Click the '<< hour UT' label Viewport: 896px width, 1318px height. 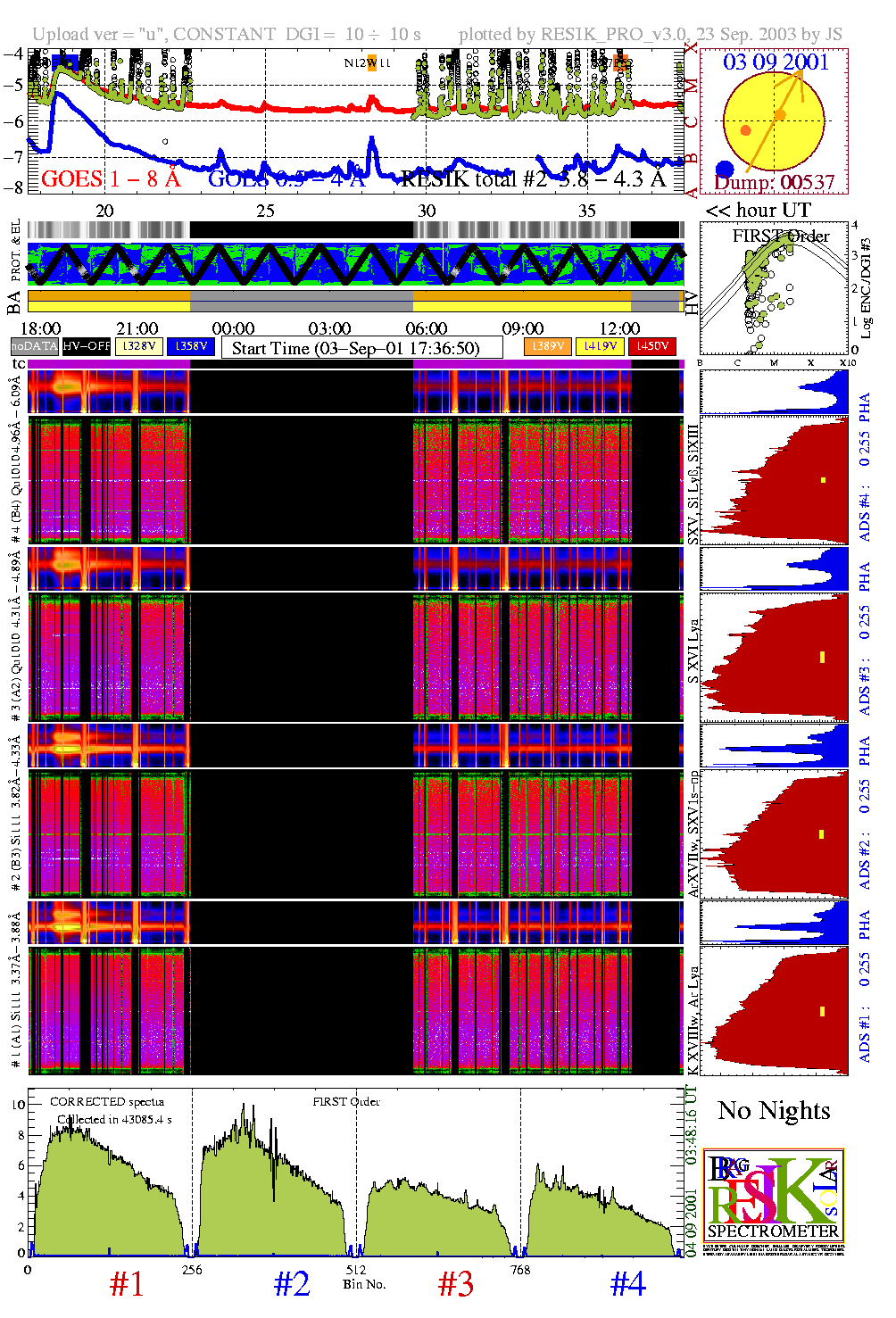tap(759, 211)
